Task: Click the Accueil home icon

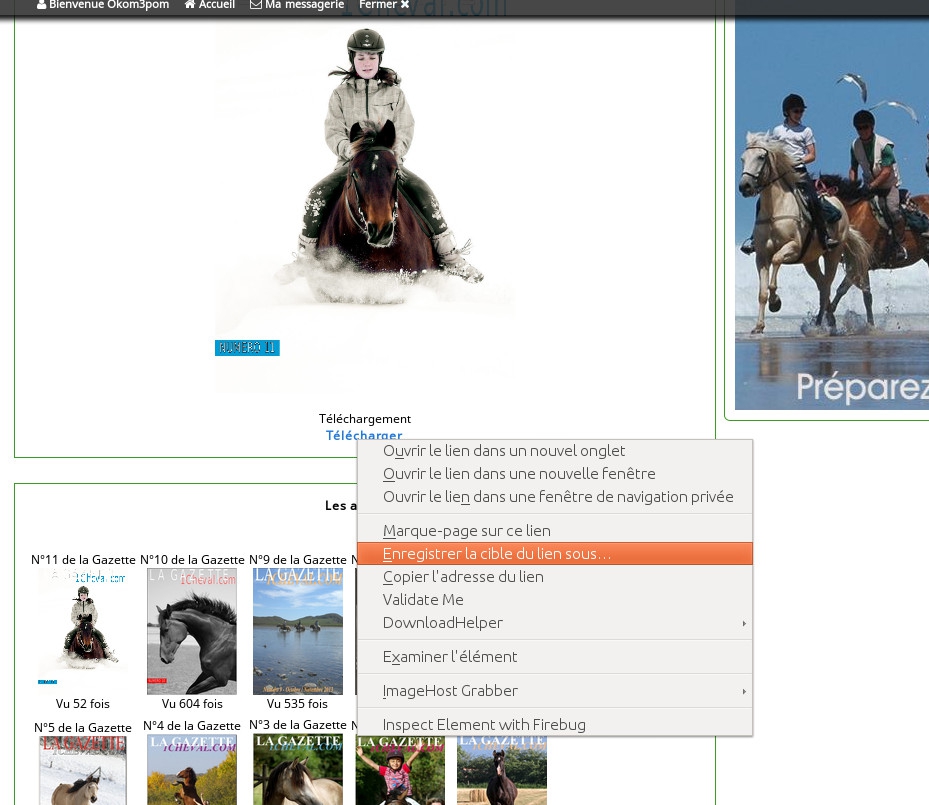Action: click(x=190, y=5)
